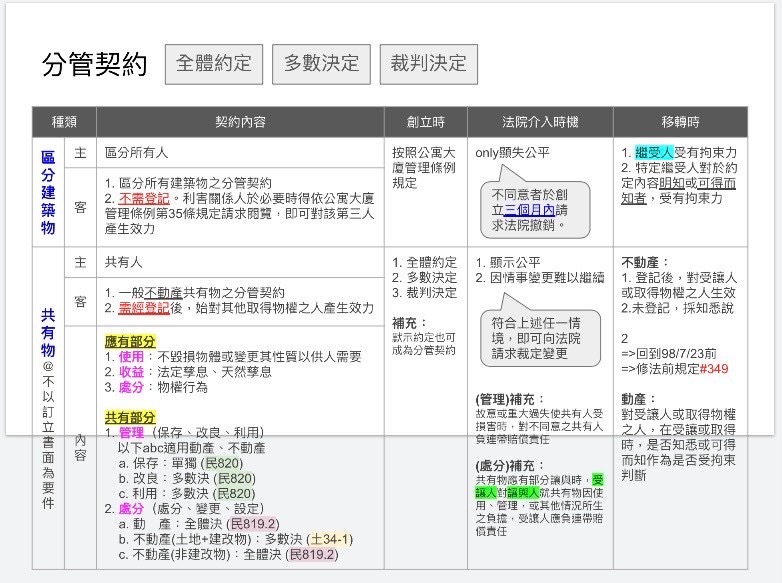Click the (管理)補充： heading
Image resolution: width=782 pixels, height=583 pixels.
(x=510, y=399)
